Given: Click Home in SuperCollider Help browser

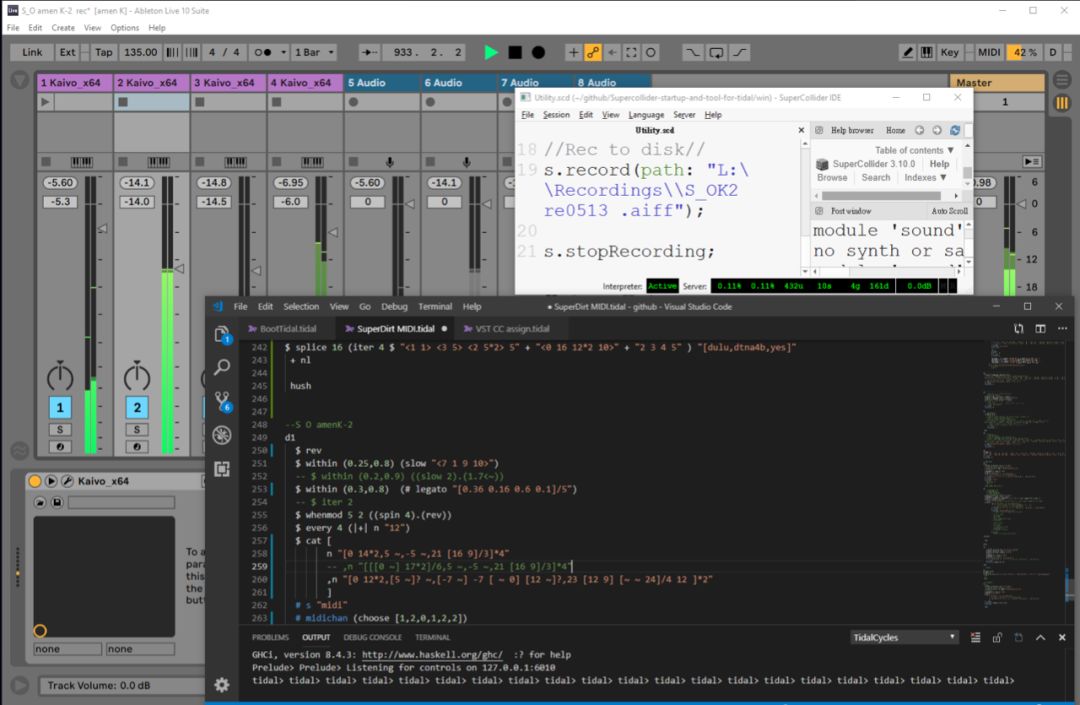Looking at the screenshot, I should (x=895, y=130).
